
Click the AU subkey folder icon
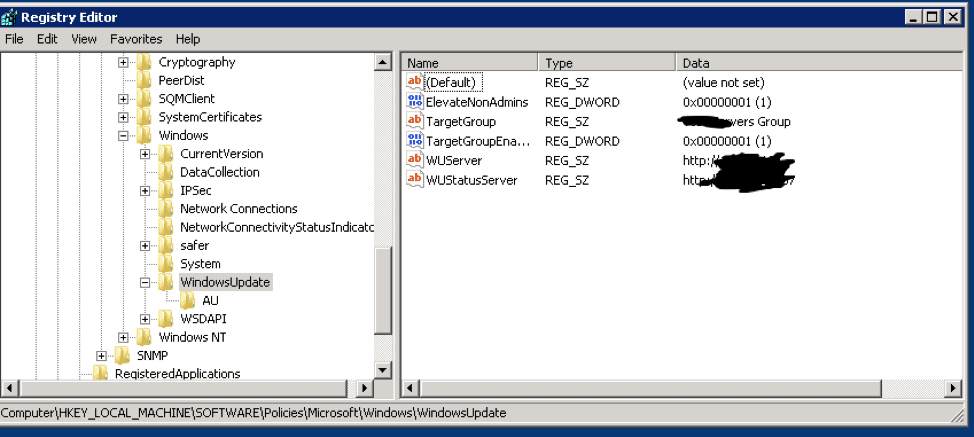(x=189, y=300)
